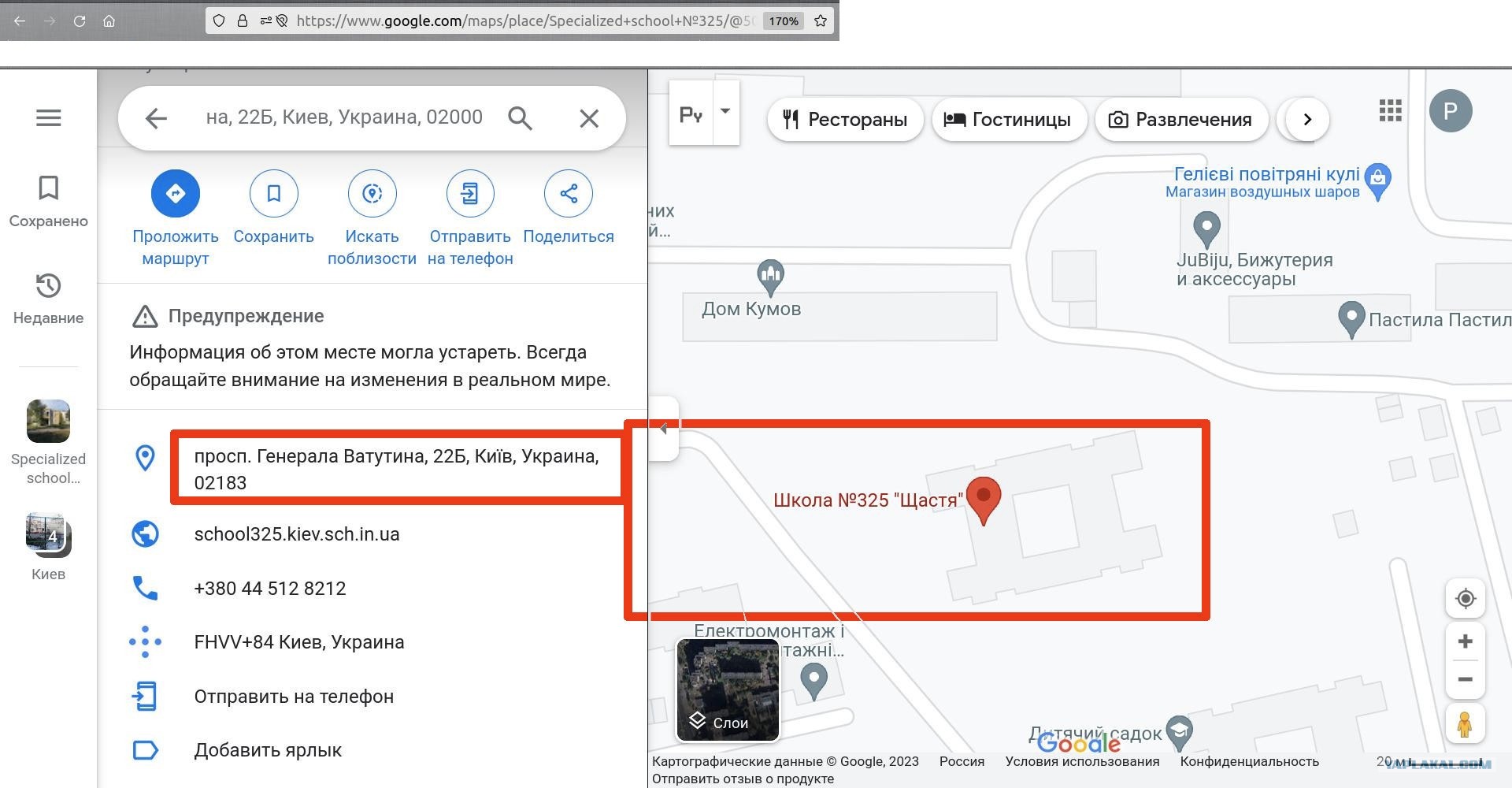Viewport: 1512px width, 788px height.
Task: Search nearby using the nearby icon
Action: tap(372, 193)
